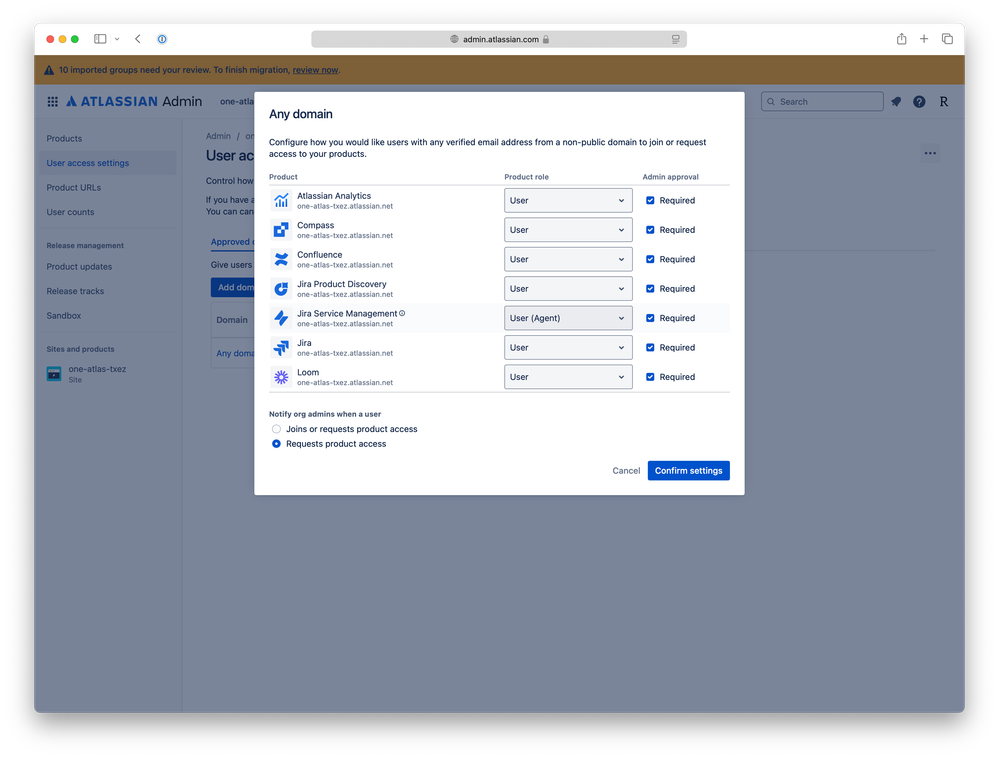Open the R profile avatar
This screenshot has width=999, height=758.
pyautogui.click(x=944, y=102)
